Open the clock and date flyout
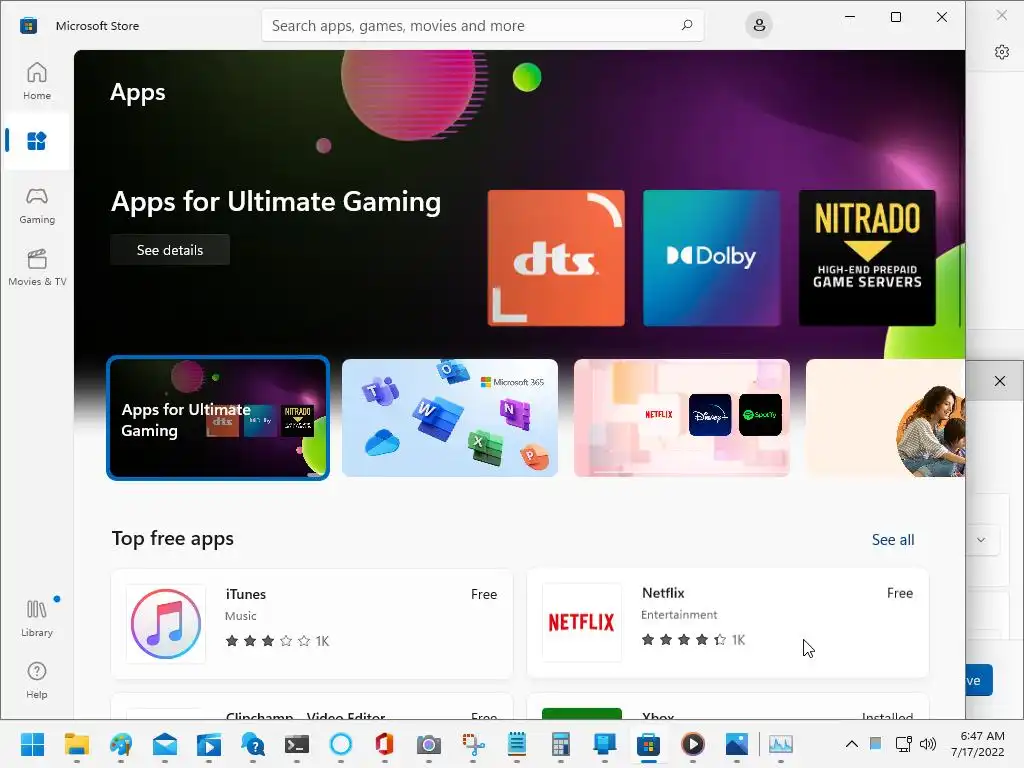Screen dimensions: 1024x768 [x=978, y=744]
